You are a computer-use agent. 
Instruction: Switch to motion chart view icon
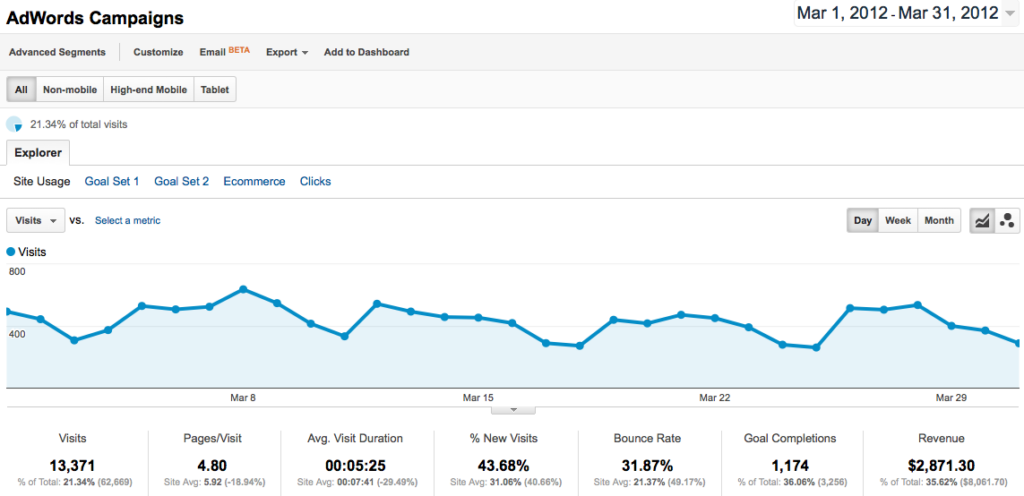[x=1007, y=221]
